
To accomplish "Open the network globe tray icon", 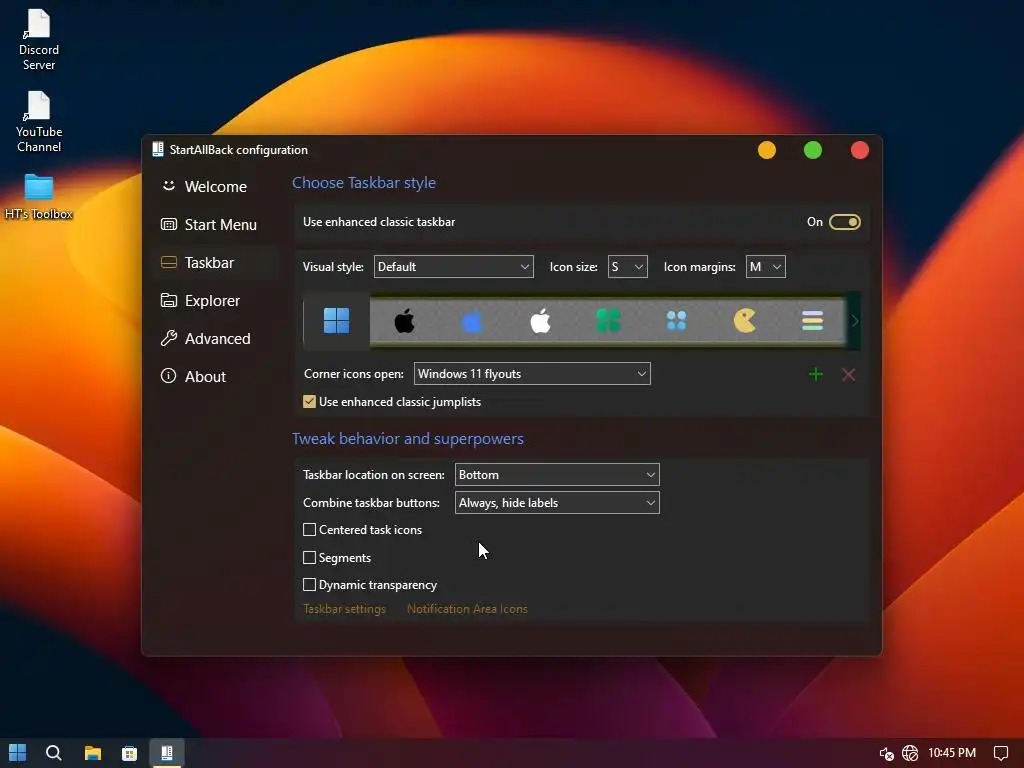I will pos(910,754).
